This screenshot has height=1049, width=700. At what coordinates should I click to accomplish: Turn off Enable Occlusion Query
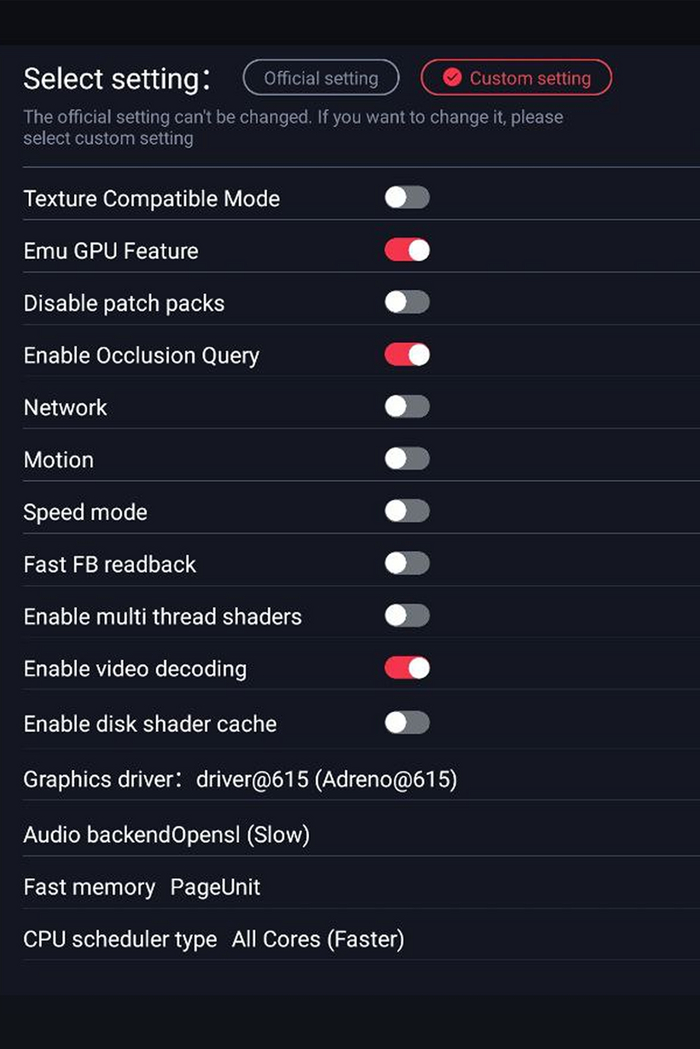click(406, 354)
